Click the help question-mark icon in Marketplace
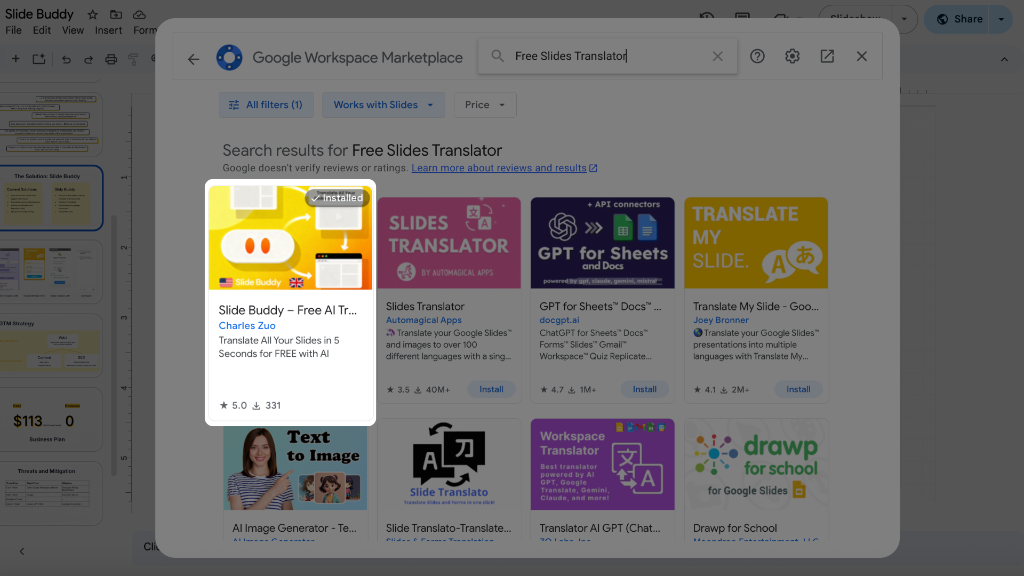1024x576 pixels. [757, 57]
